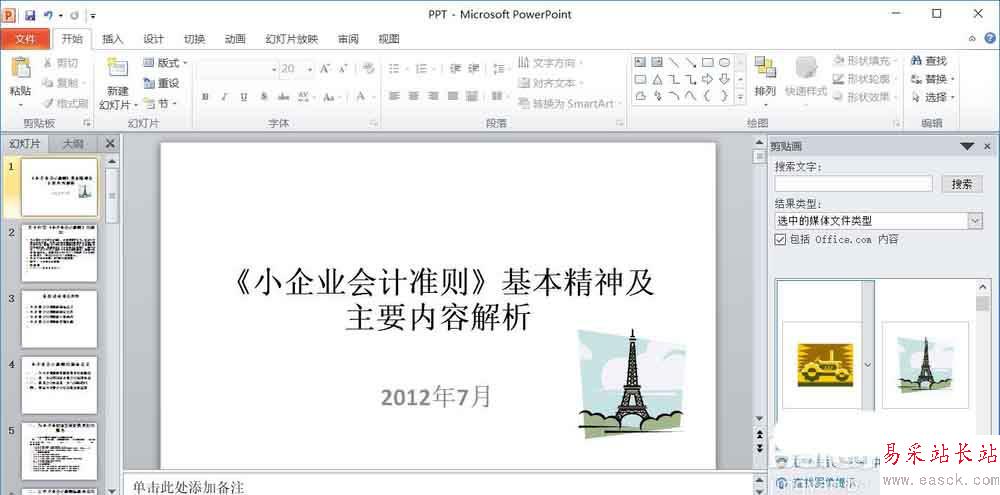Image resolution: width=1000 pixels, height=495 pixels.
Task: Select the straight Line shape
Action: 674,63
